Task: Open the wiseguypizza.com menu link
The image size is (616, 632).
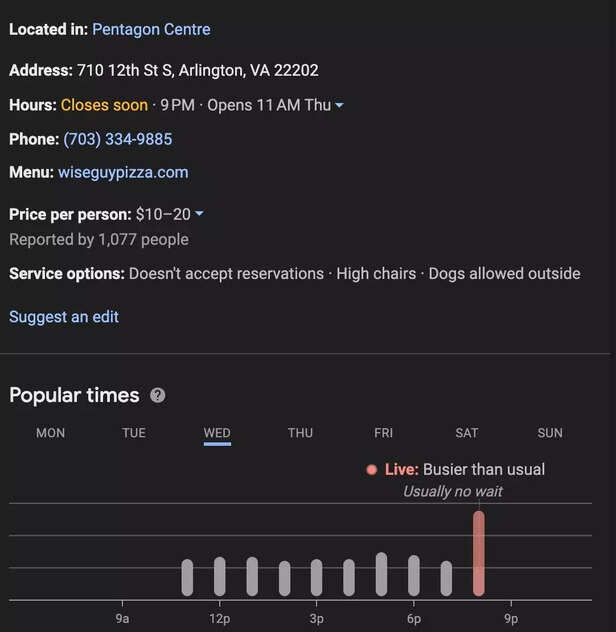Action: 123,172
